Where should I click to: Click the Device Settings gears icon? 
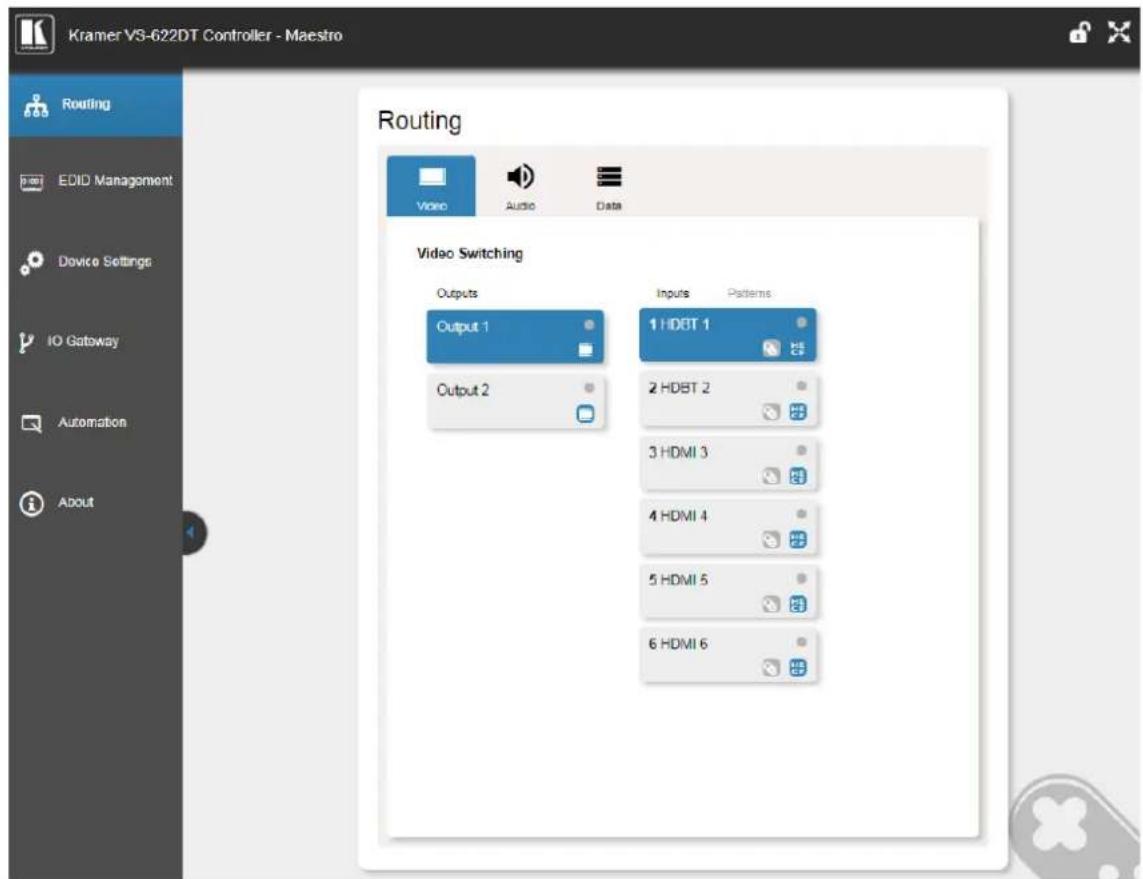coord(31,262)
